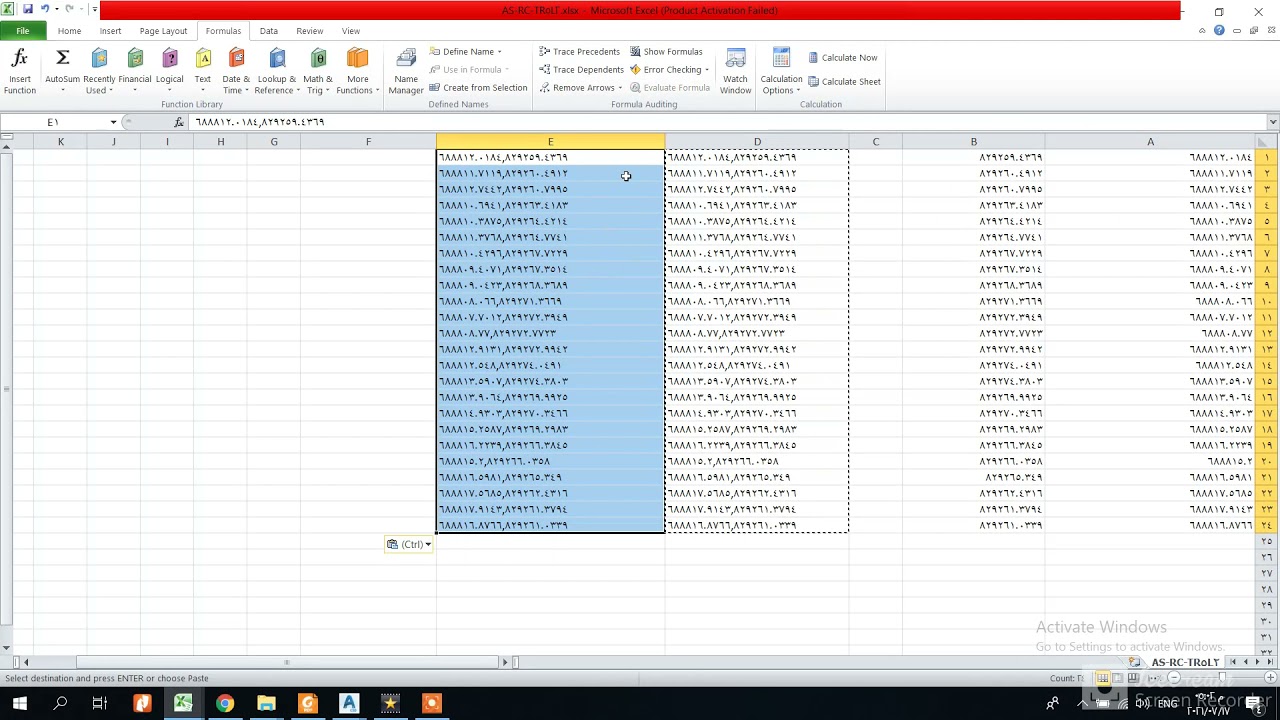
Task: Click Calculate Now
Action: pos(842,58)
